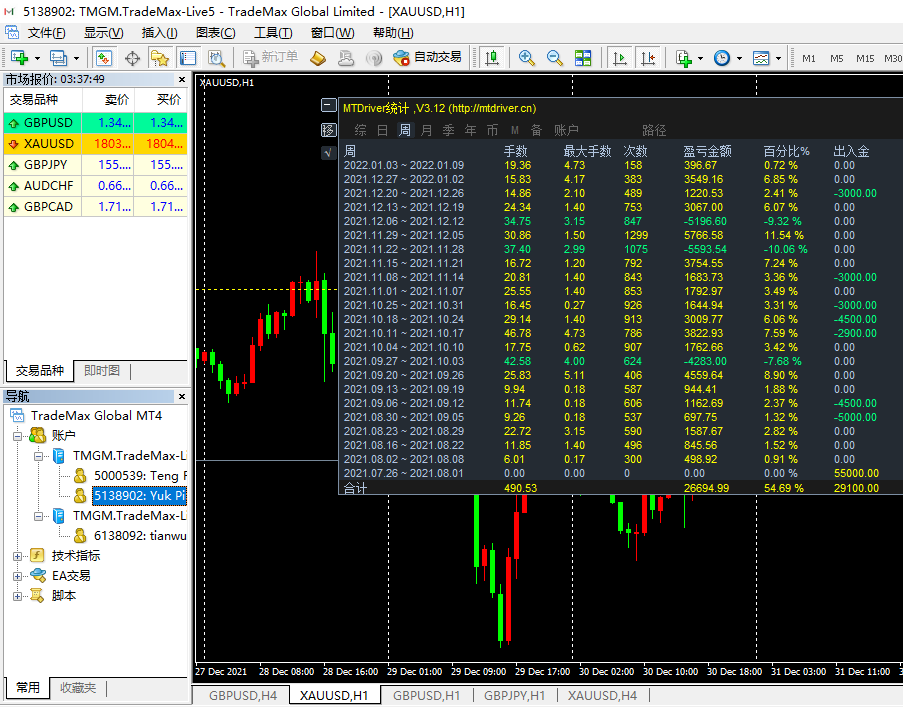Click the Auto Scroll chart icon

tap(620, 58)
